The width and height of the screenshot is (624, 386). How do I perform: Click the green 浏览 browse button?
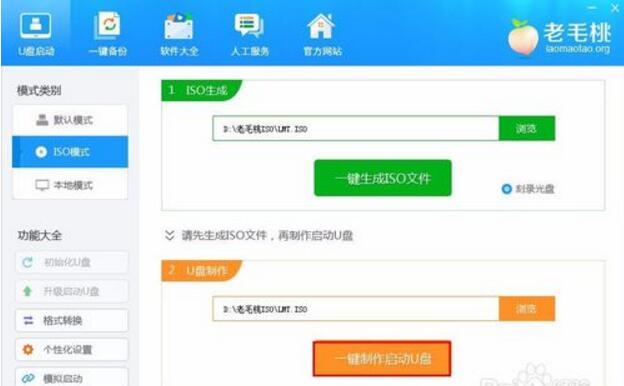coord(526,129)
